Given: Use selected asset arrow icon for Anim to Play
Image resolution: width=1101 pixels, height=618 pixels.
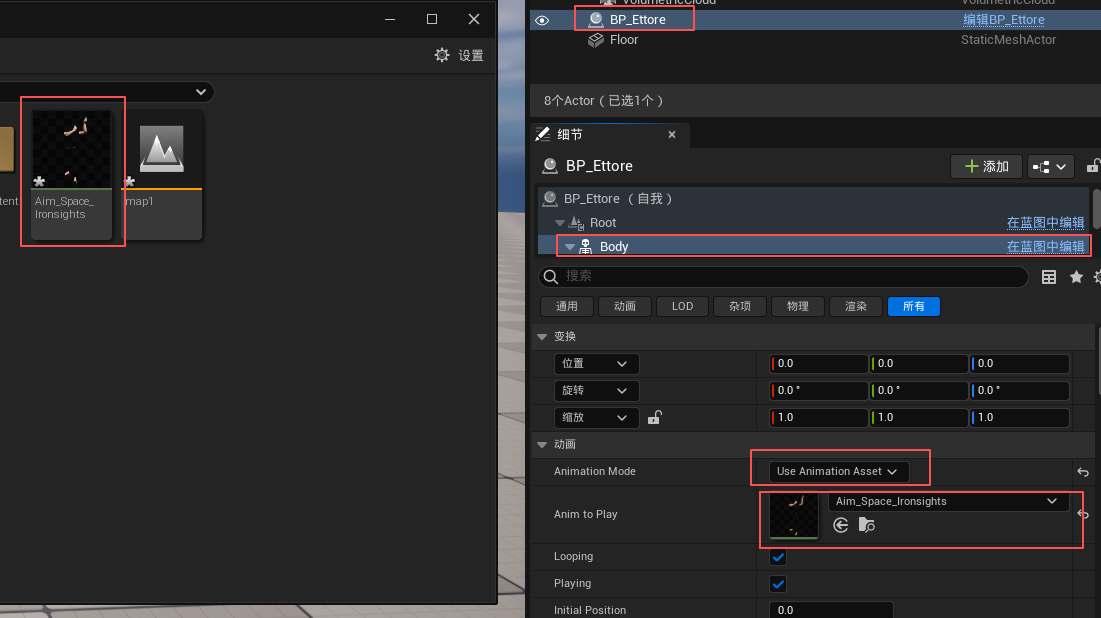Looking at the screenshot, I should tap(840, 525).
